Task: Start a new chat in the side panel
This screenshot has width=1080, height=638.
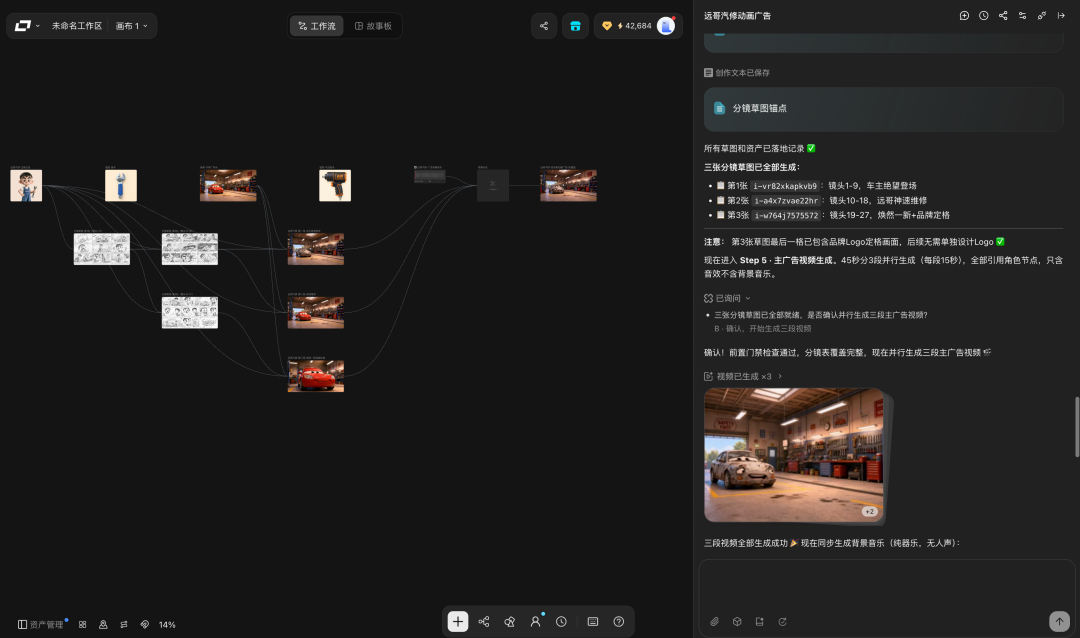Action: pos(964,16)
